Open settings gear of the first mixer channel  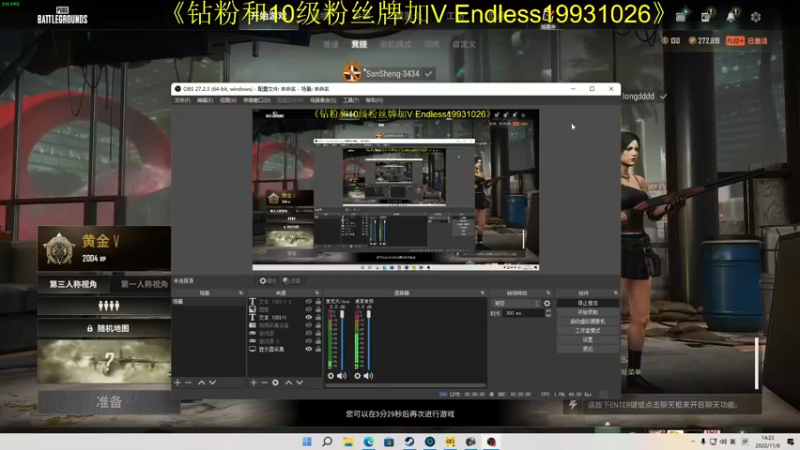(331, 376)
